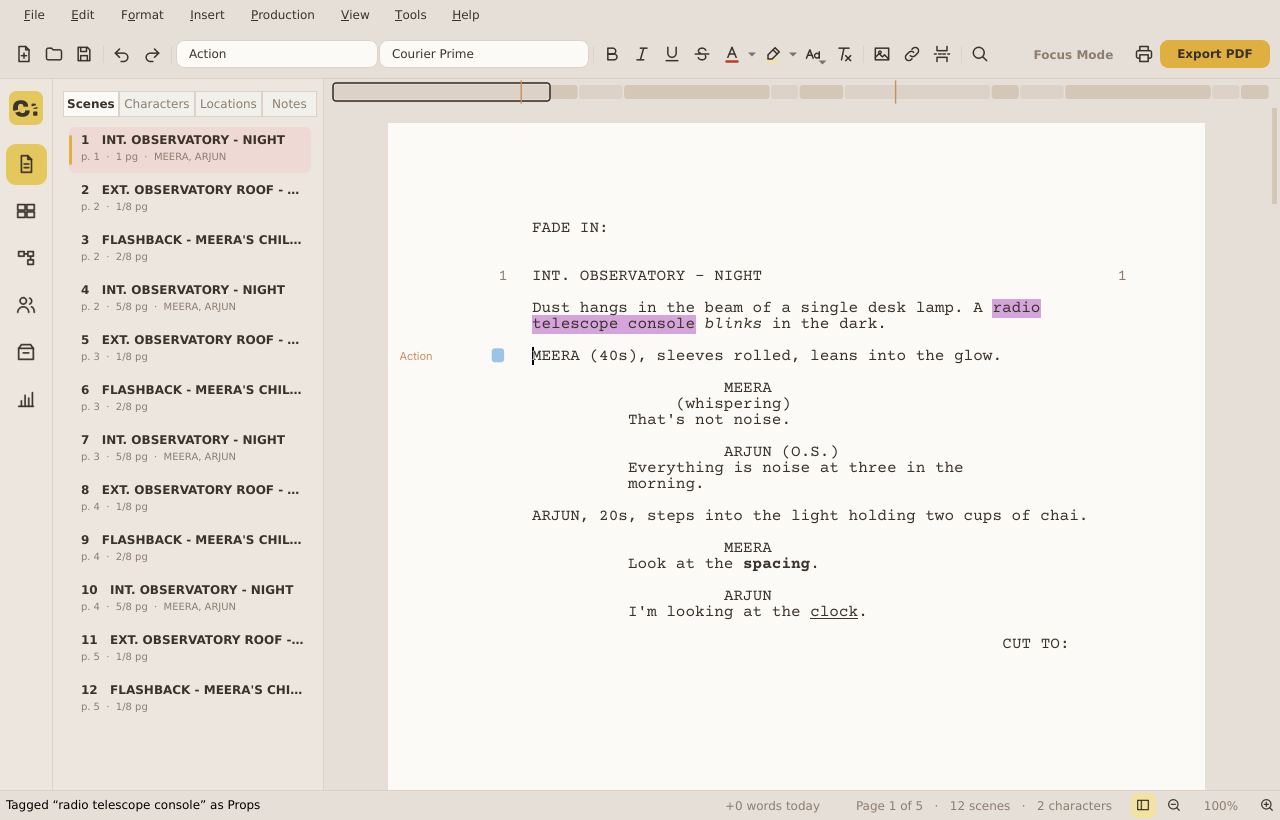Select scene 12 FLASHBACK in scene list

pos(190,698)
